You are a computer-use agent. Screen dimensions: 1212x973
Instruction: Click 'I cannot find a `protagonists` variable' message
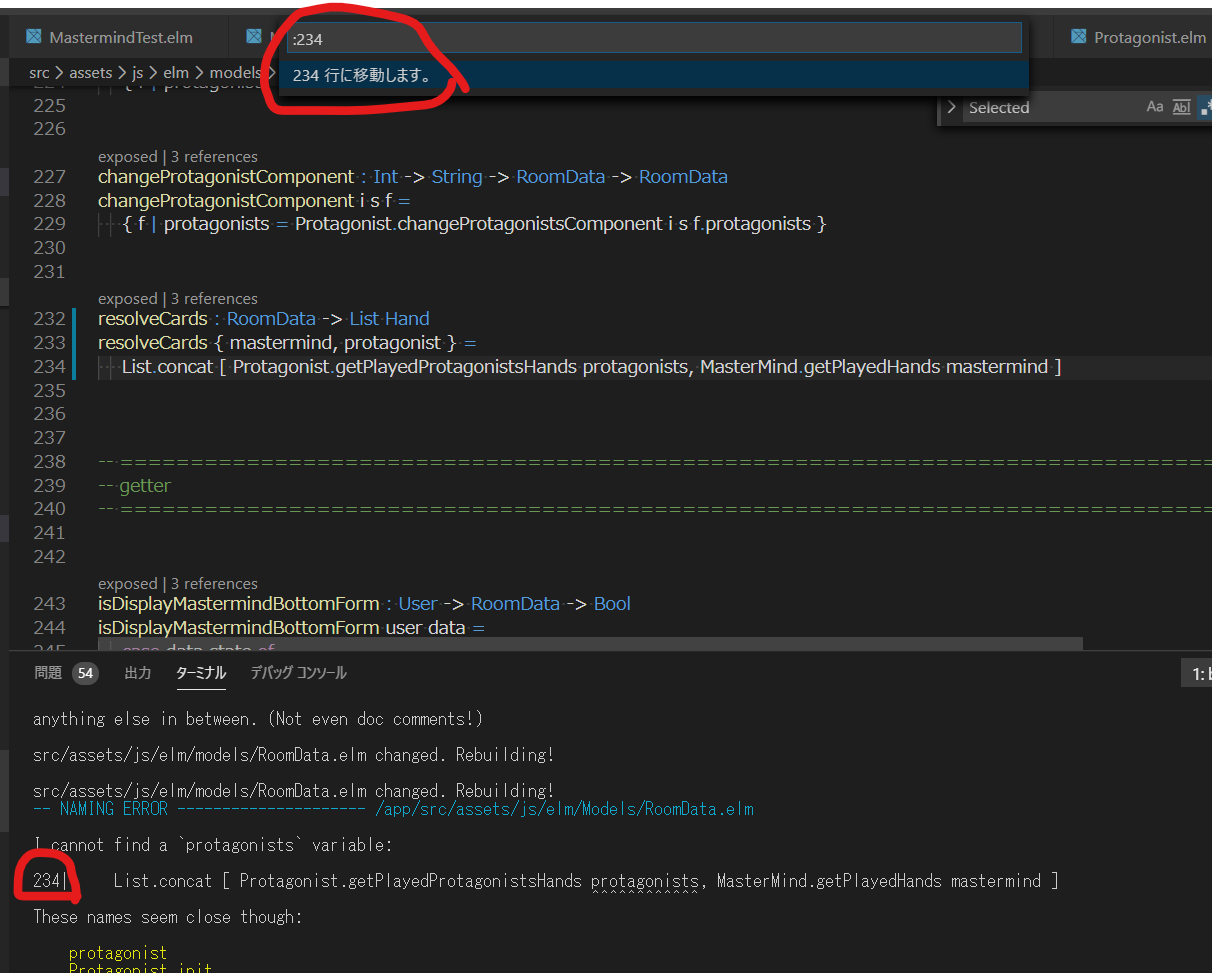[213, 845]
